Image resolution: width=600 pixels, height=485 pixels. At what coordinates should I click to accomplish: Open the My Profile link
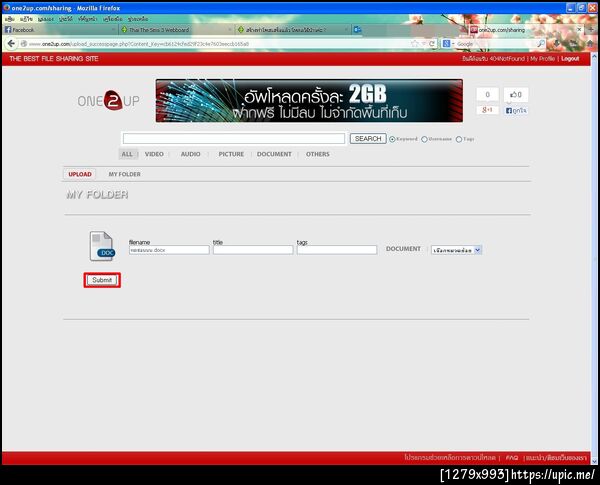pyautogui.click(x=542, y=59)
